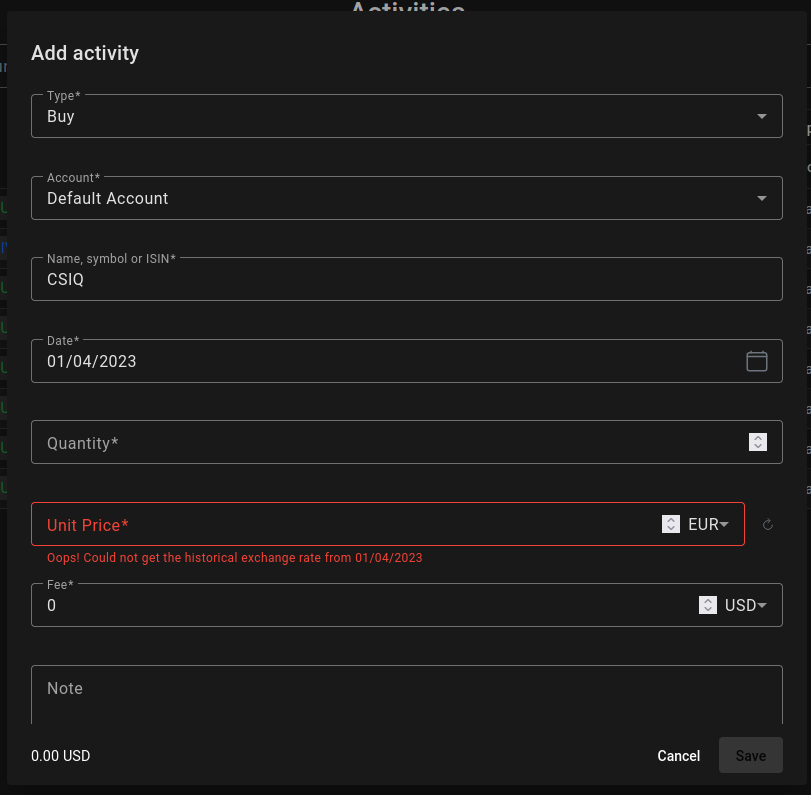Open the USD currency selector beside Fee
This screenshot has width=811, height=795.
(x=743, y=605)
